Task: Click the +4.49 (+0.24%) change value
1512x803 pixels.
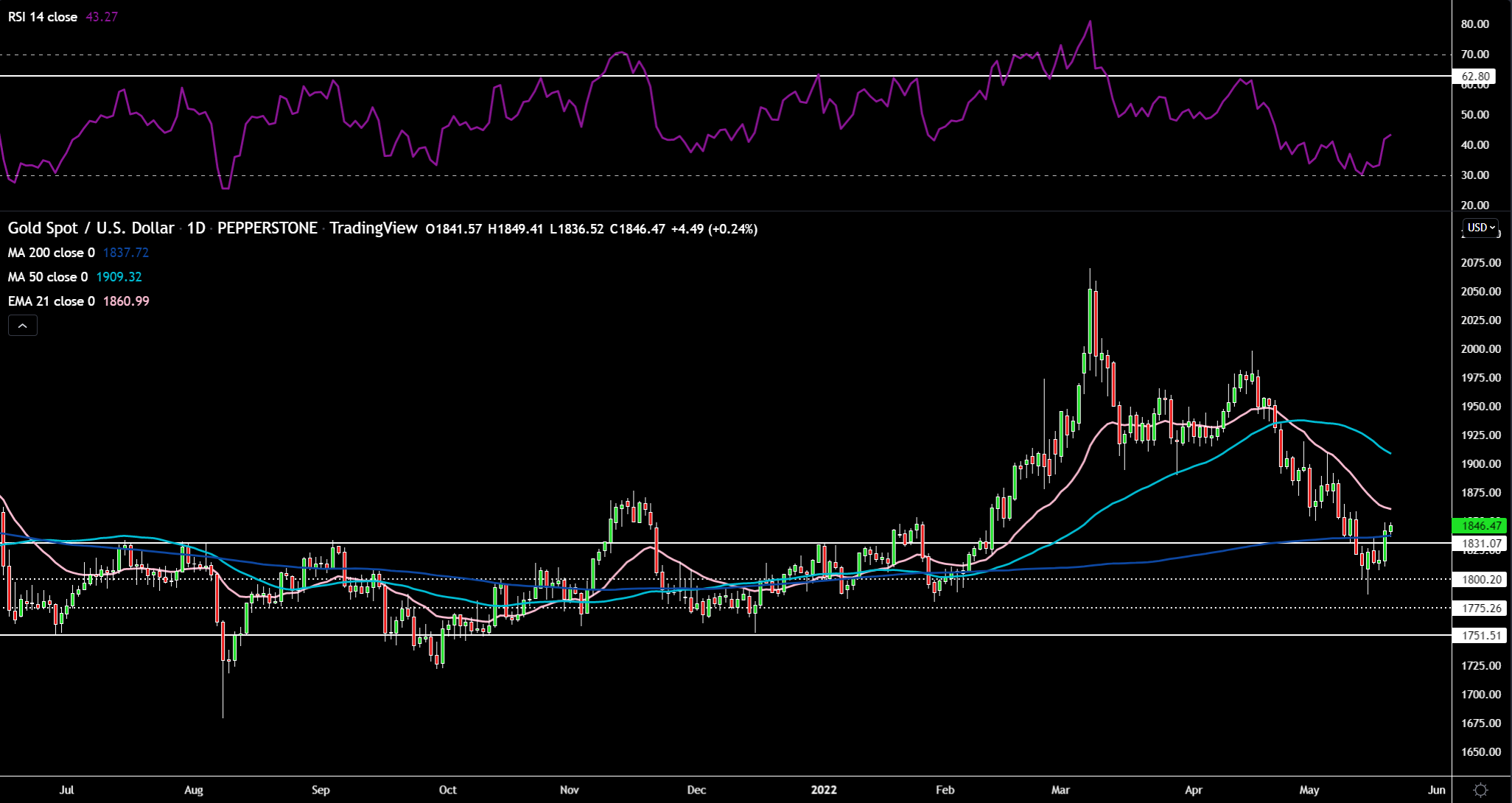Action: 714,229
